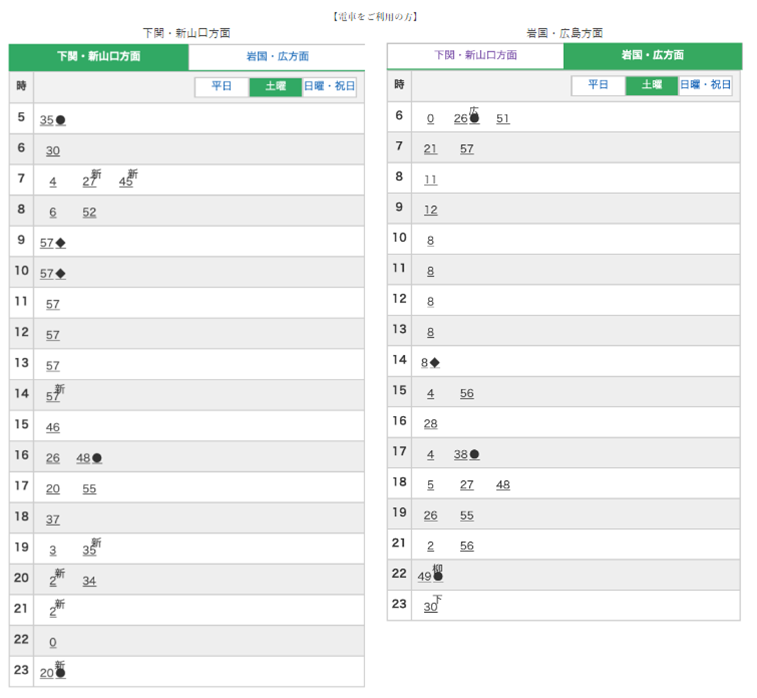Open the 5:35 departure toward 下関・新山口

point(47,121)
